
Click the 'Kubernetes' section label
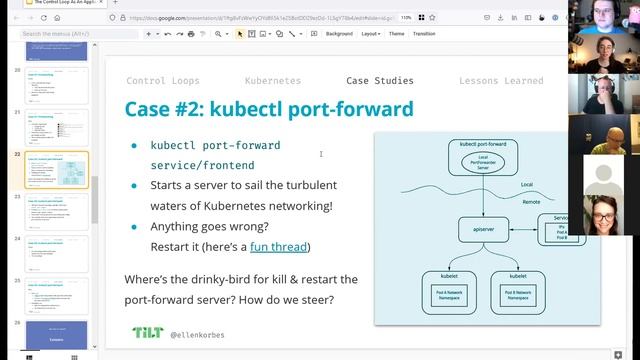coord(273,81)
